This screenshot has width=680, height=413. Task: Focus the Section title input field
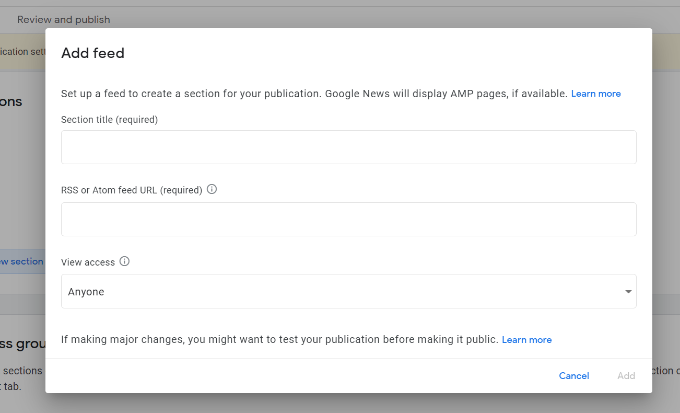coord(348,147)
